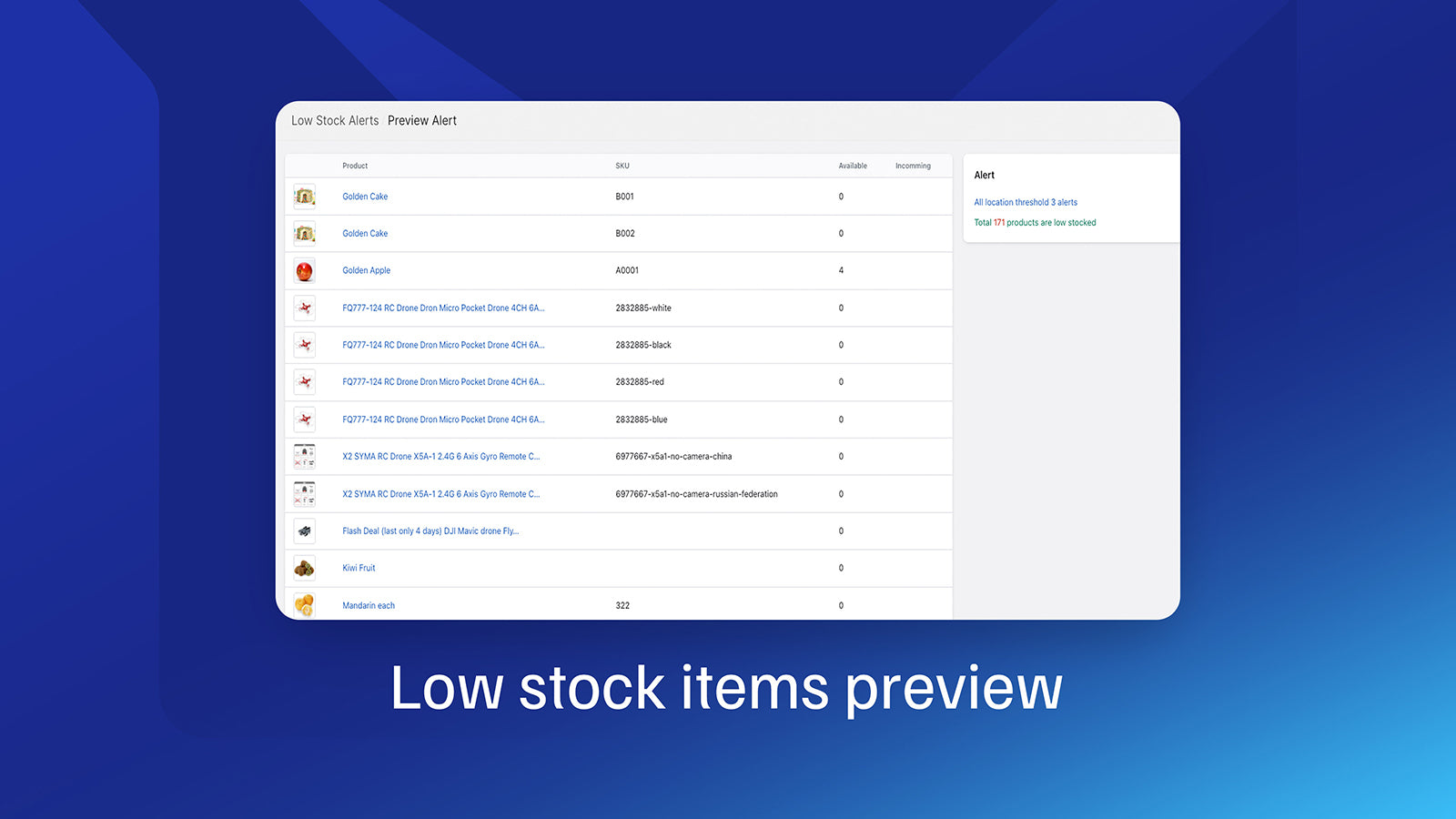Select the FQ777-124 drone with 2832885-red SKU
Screen dimensions: 1456x819
(x=443, y=382)
